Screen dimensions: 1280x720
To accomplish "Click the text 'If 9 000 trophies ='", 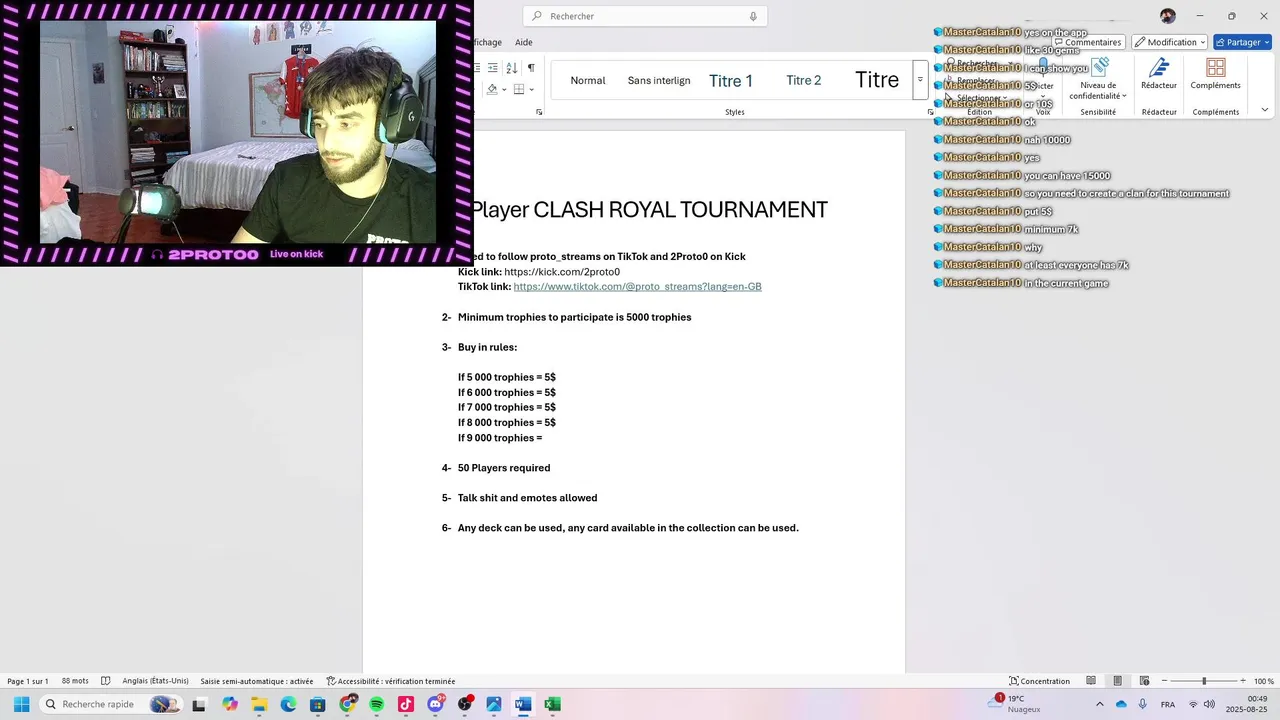I will pos(500,438).
